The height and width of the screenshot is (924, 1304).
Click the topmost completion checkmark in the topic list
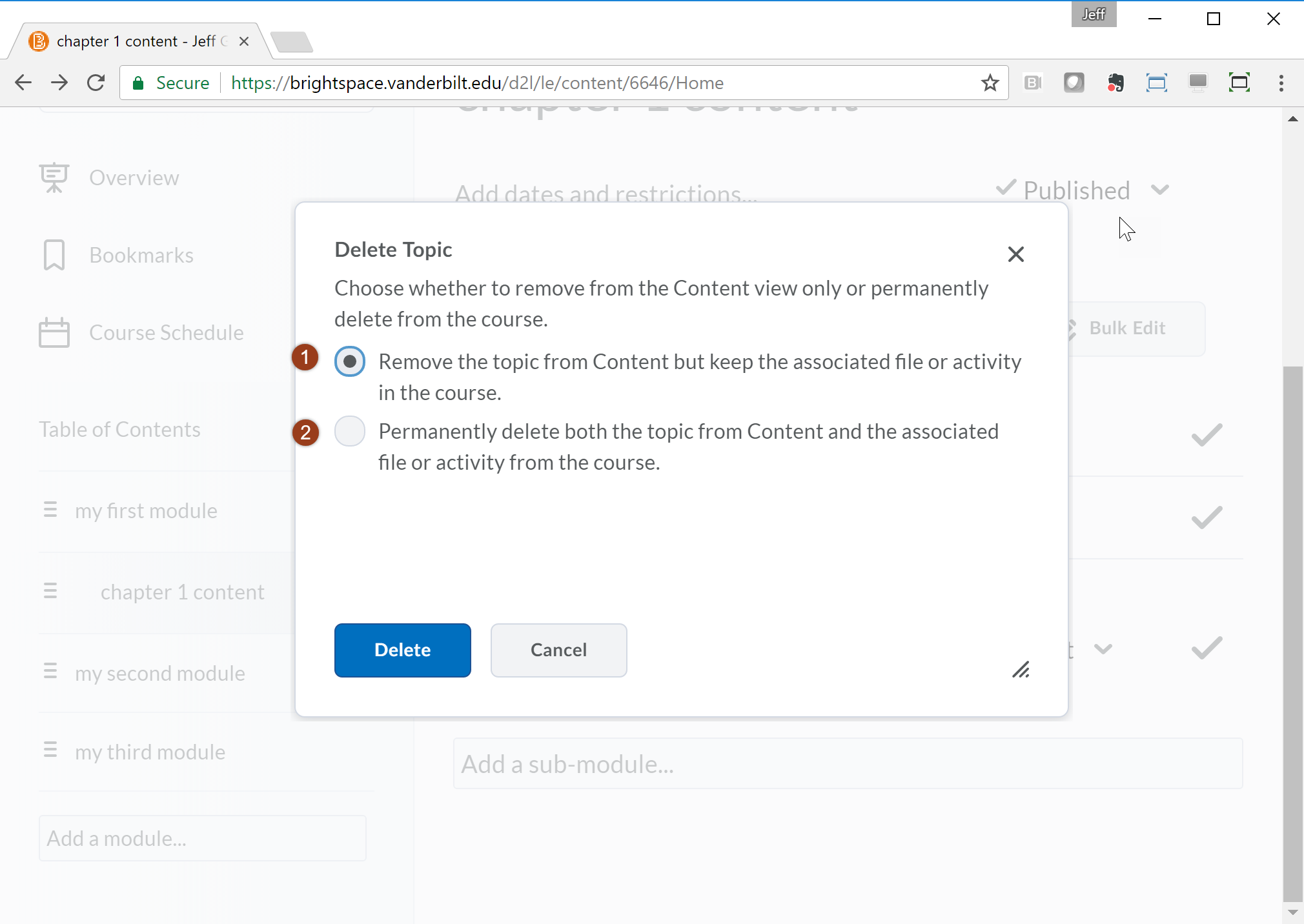click(x=1207, y=435)
